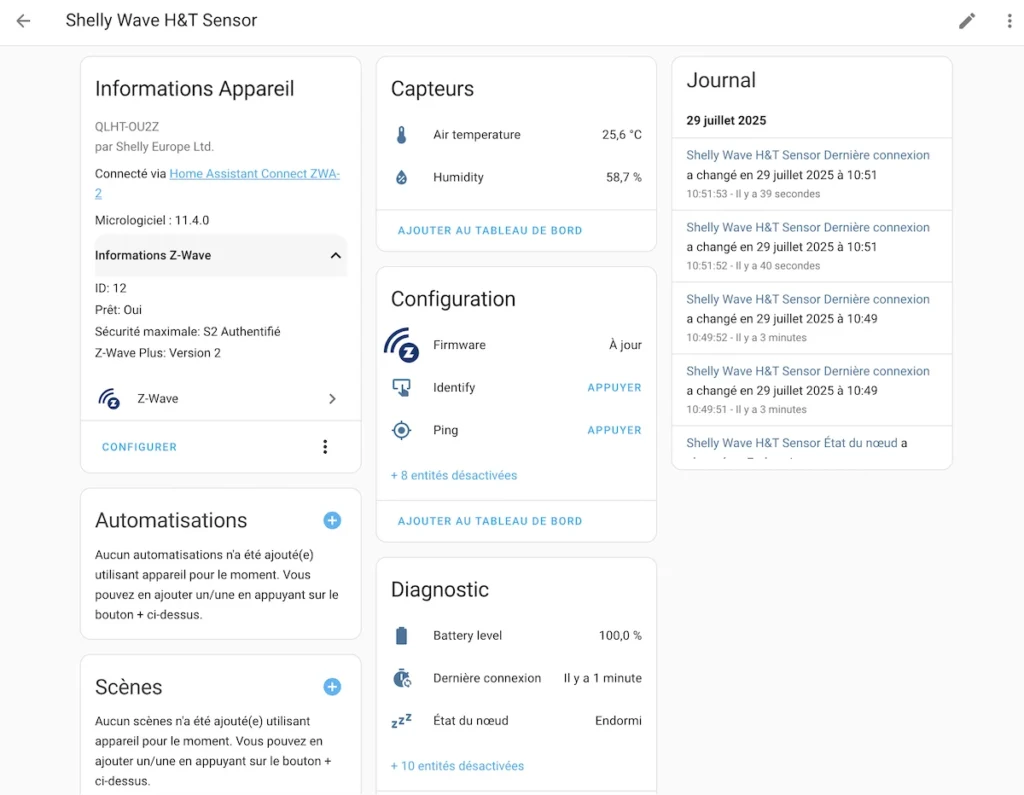Image resolution: width=1024 pixels, height=795 pixels.
Task: Add Configuration entities to tableau de bord
Action: point(490,521)
